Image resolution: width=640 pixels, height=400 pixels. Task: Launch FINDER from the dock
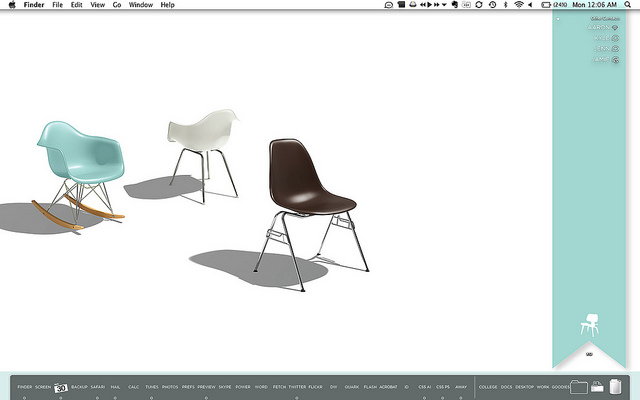click(24, 387)
